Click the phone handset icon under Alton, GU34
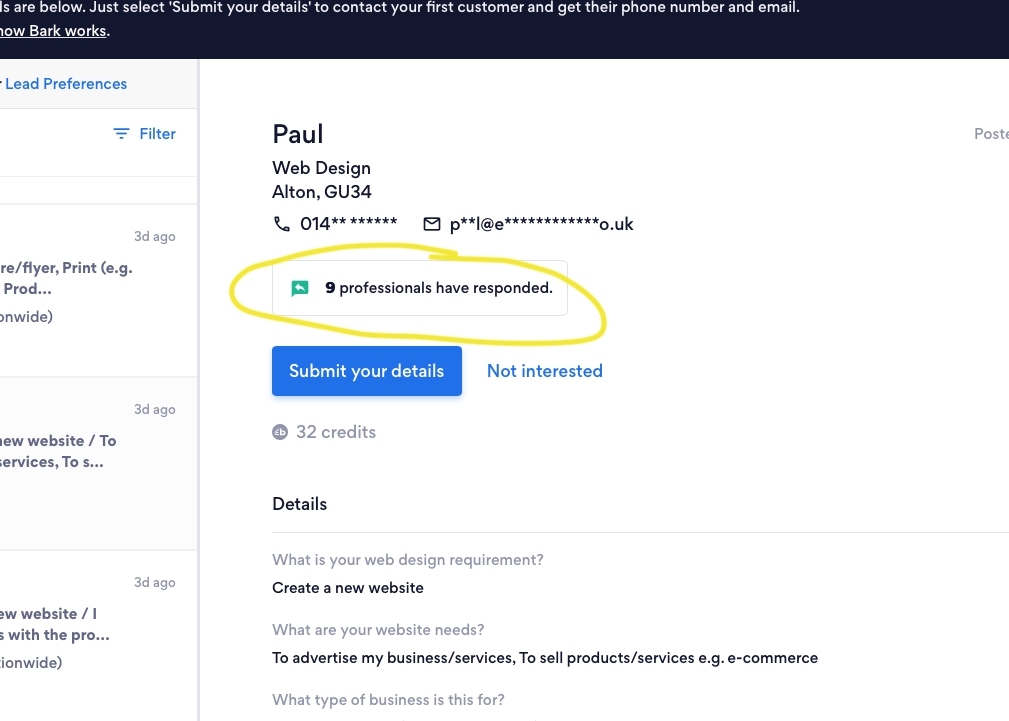Image resolution: width=1009 pixels, height=721 pixels. (282, 224)
